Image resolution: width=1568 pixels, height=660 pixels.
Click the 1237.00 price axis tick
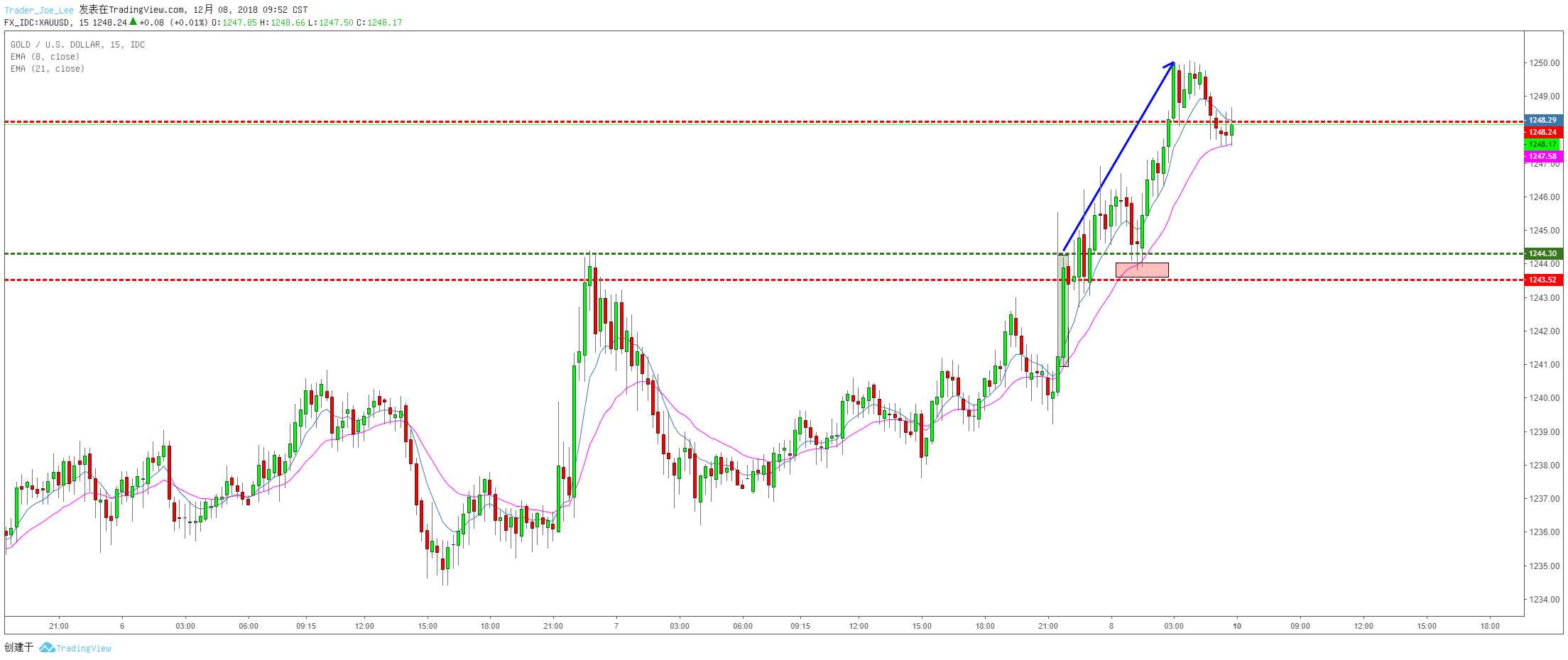tap(1545, 498)
